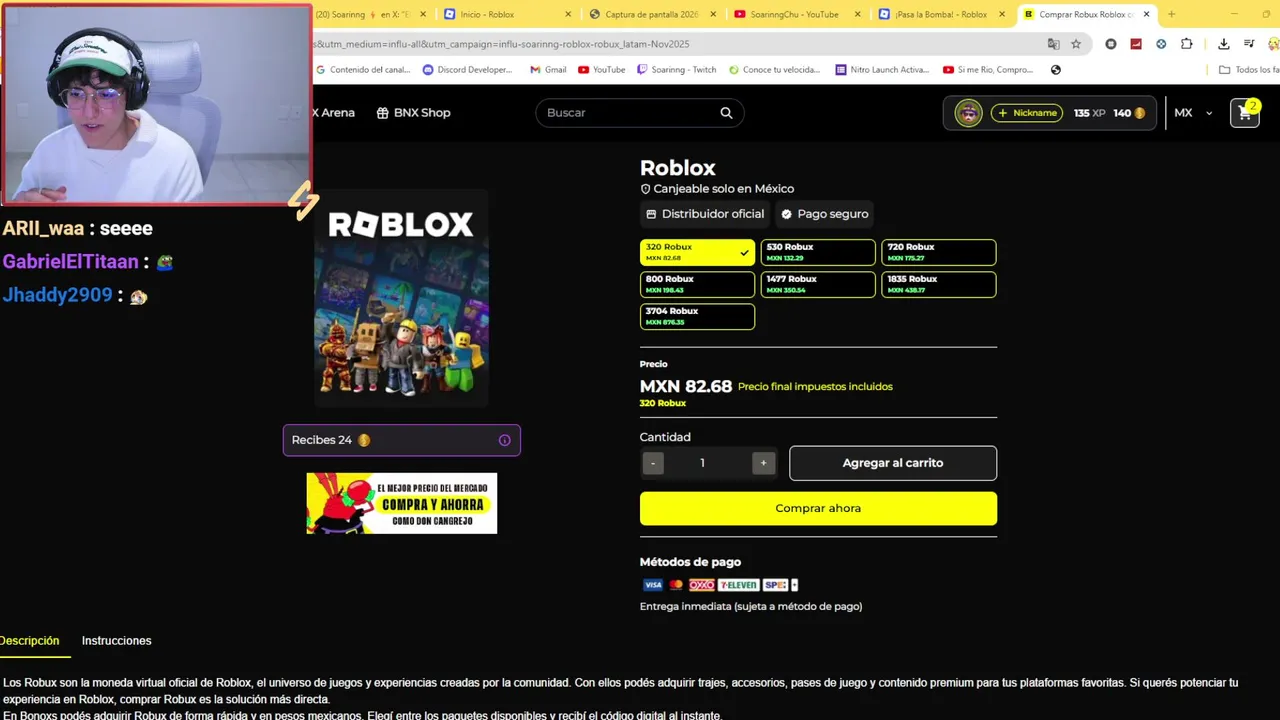Click MXN 82.68 price text
This screenshot has width=1280, height=720.
coord(686,387)
